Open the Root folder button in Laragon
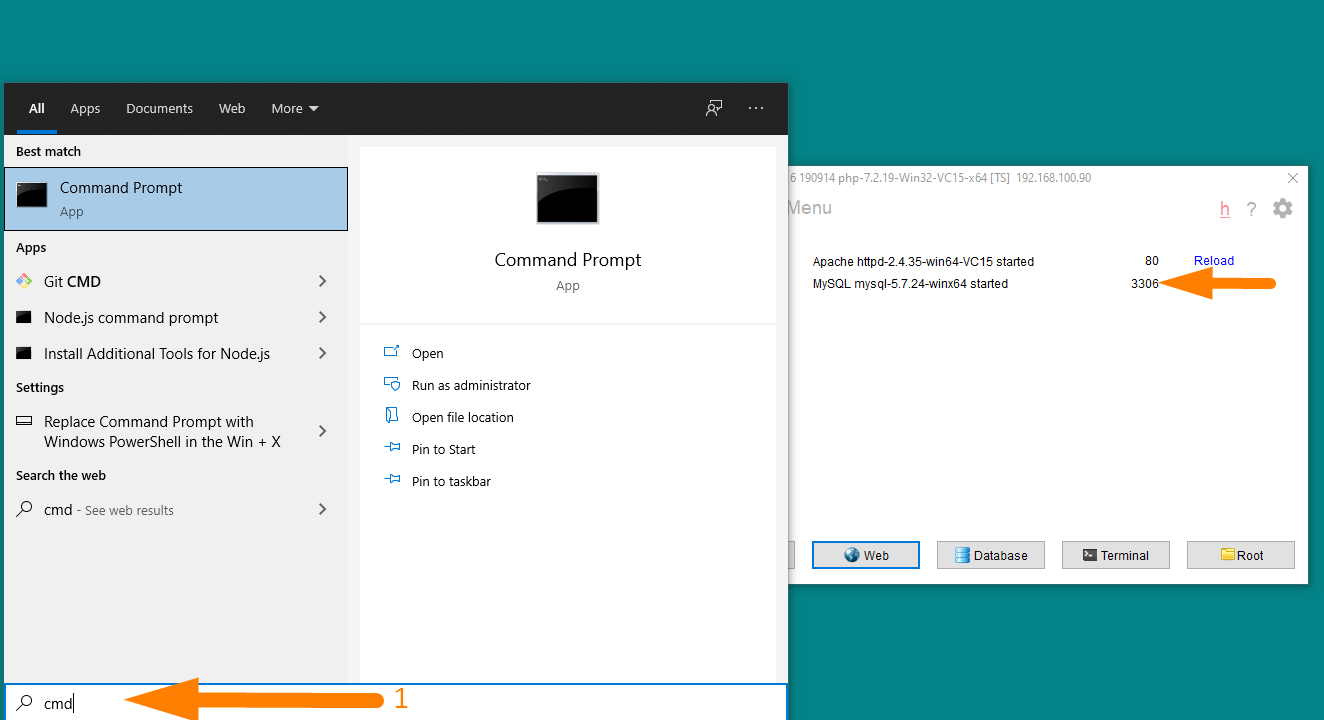The width and height of the screenshot is (1324, 720). (x=1241, y=555)
